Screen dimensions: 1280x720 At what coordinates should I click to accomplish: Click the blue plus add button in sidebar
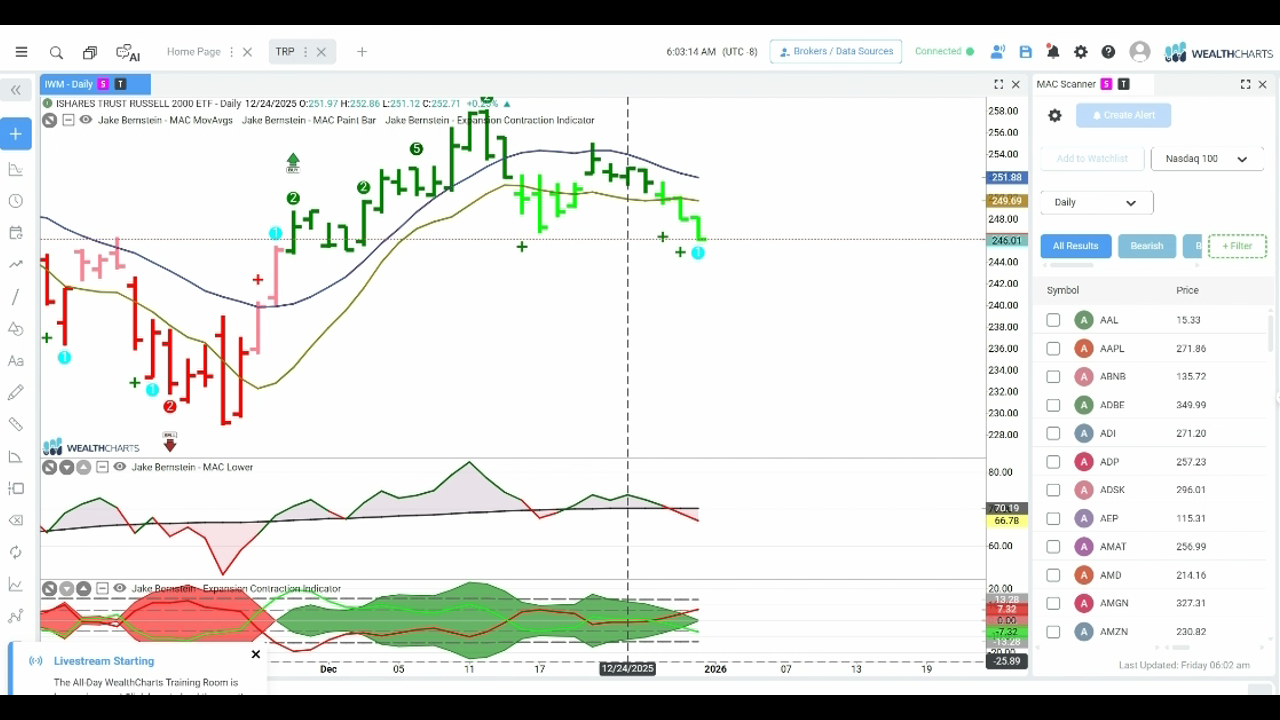[x=16, y=134]
